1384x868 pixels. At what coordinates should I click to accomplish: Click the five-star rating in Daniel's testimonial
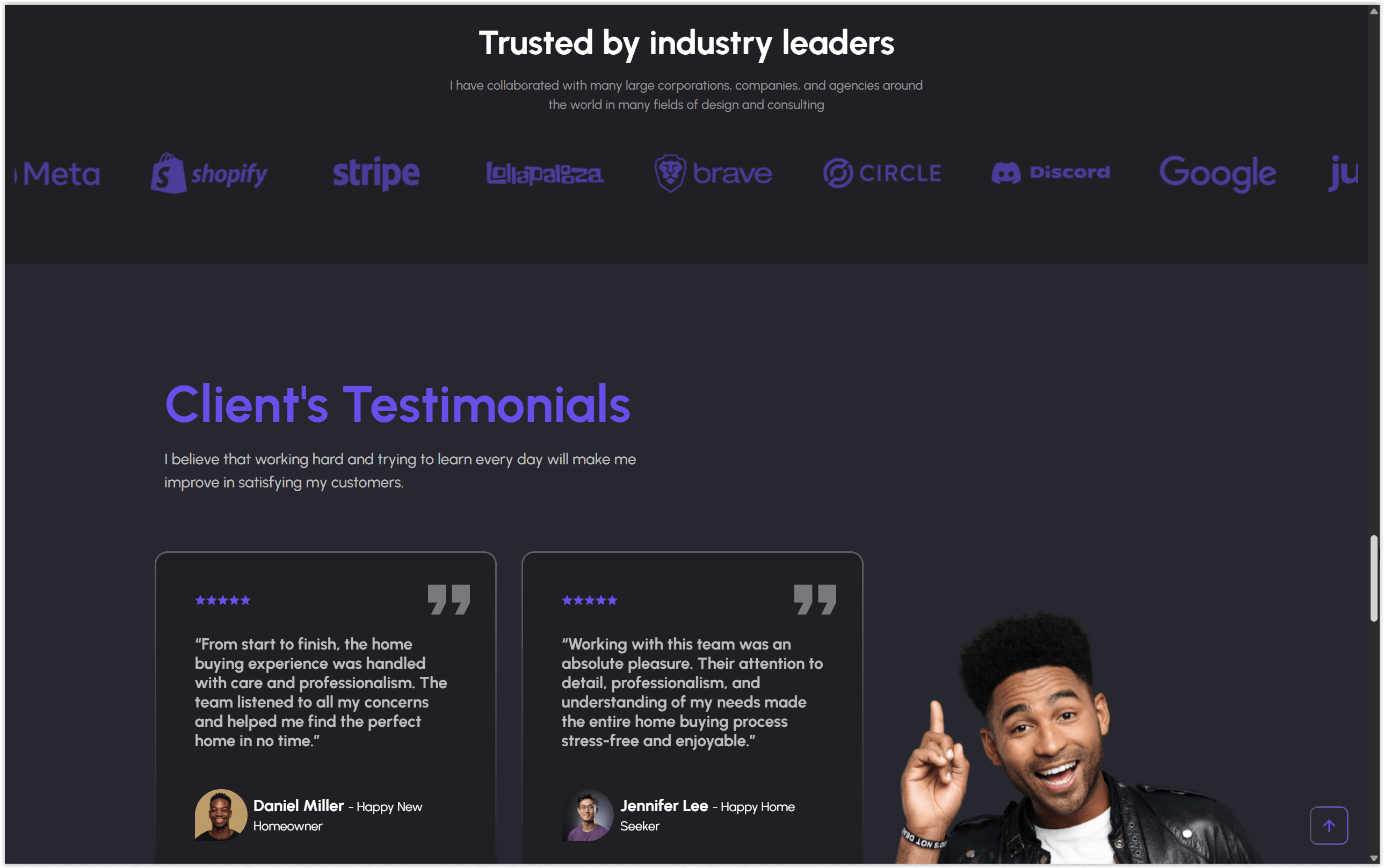point(223,601)
